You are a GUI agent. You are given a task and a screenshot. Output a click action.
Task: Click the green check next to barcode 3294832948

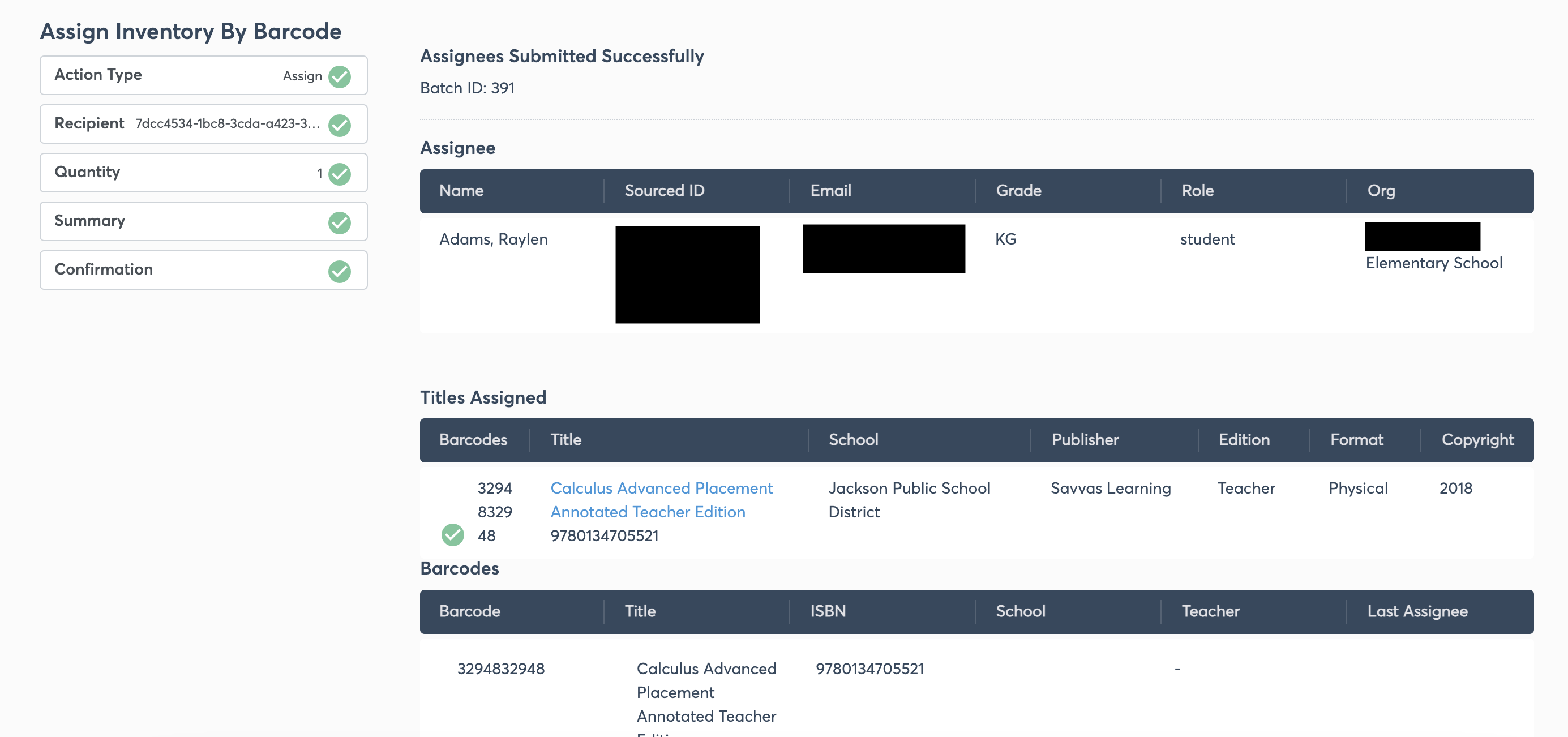coord(452,534)
